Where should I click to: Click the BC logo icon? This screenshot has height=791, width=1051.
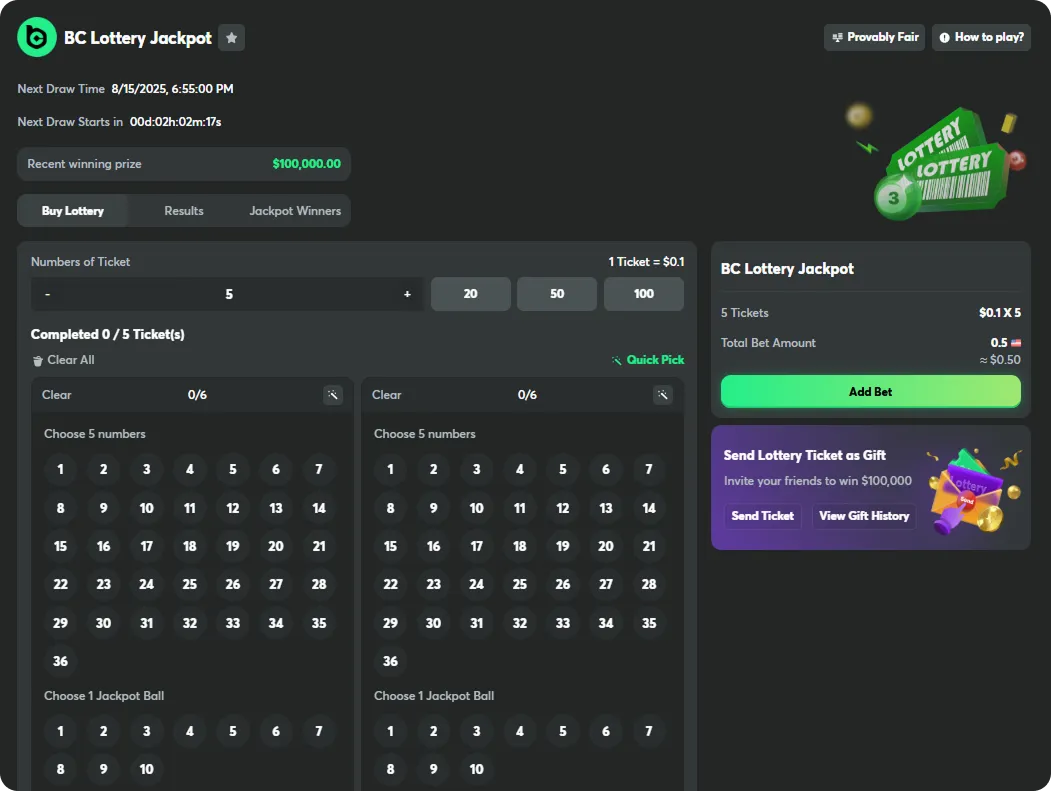click(37, 38)
